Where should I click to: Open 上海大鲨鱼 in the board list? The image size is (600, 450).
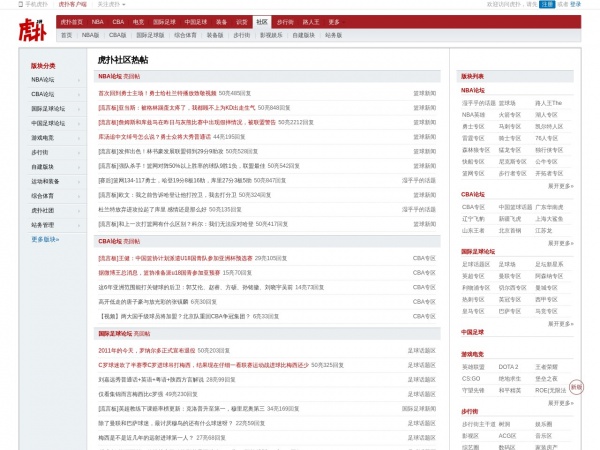pyautogui.click(x=549, y=219)
